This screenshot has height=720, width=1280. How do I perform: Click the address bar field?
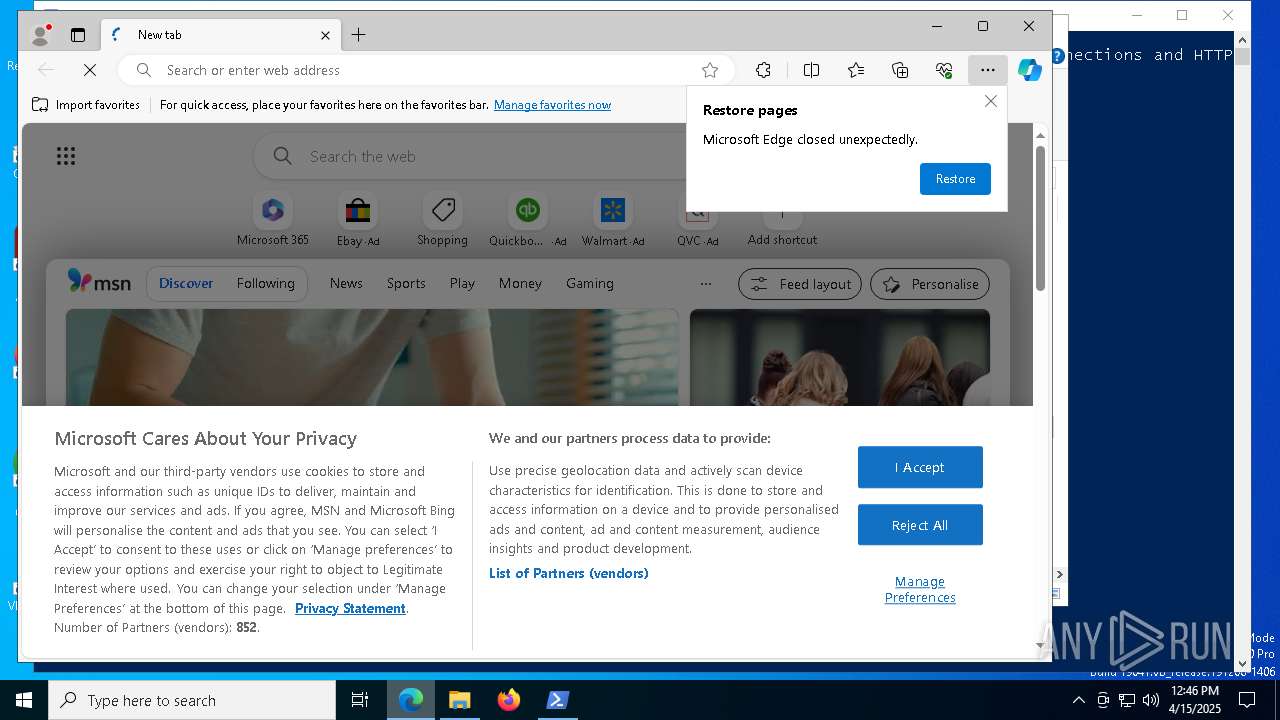point(428,70)
